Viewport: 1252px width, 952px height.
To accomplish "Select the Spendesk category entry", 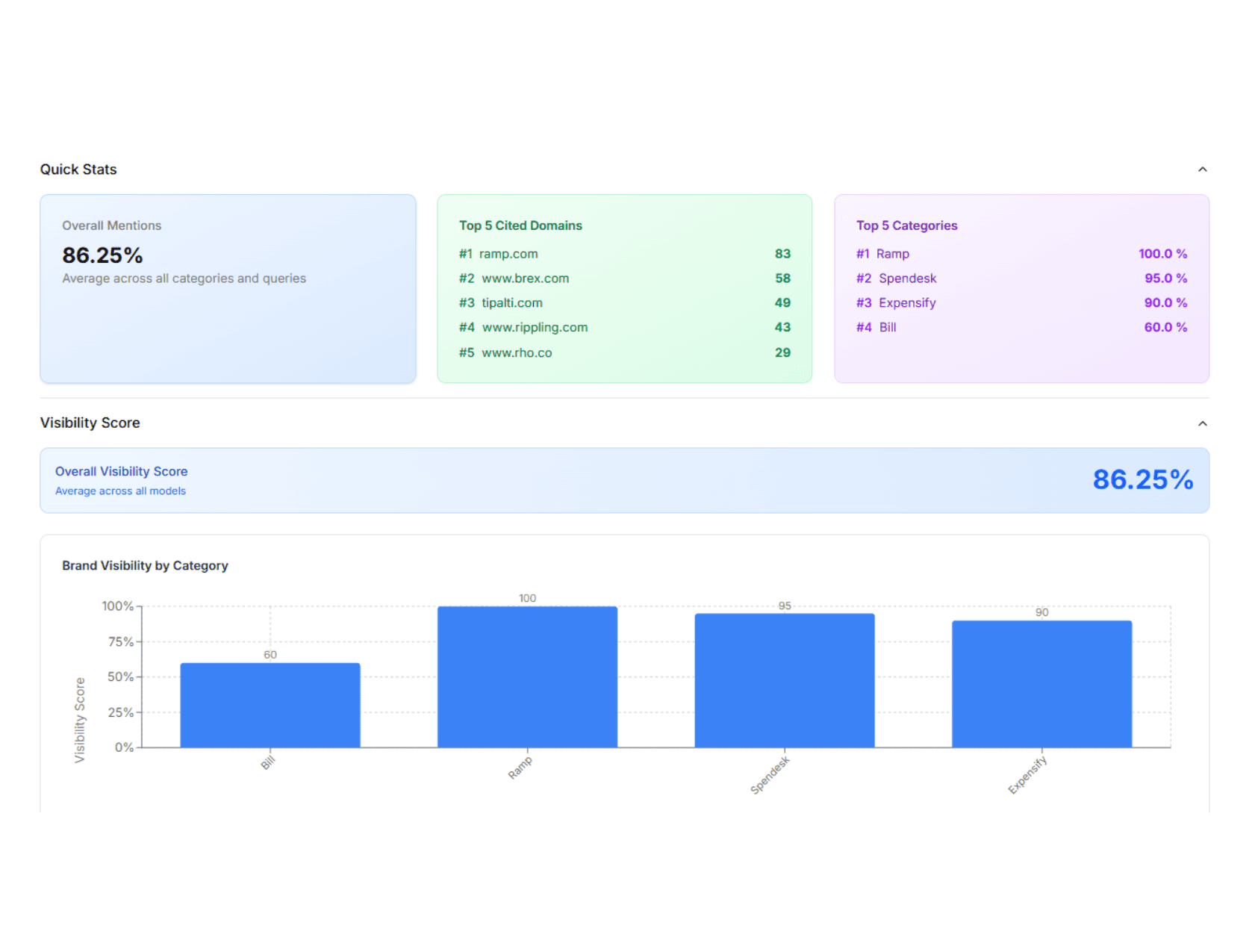I will [x=907, y=278].
